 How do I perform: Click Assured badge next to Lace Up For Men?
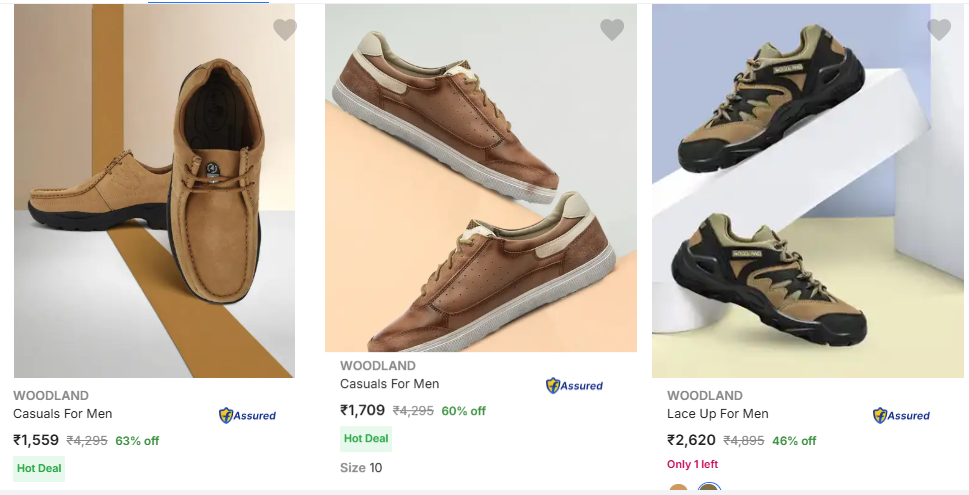pyautogui.click(x=901, y=415)
